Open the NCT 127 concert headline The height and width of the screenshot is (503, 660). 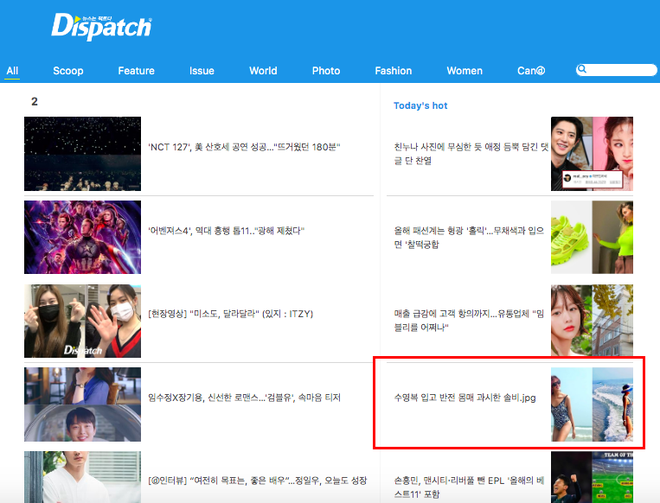[x=244, y=147]
